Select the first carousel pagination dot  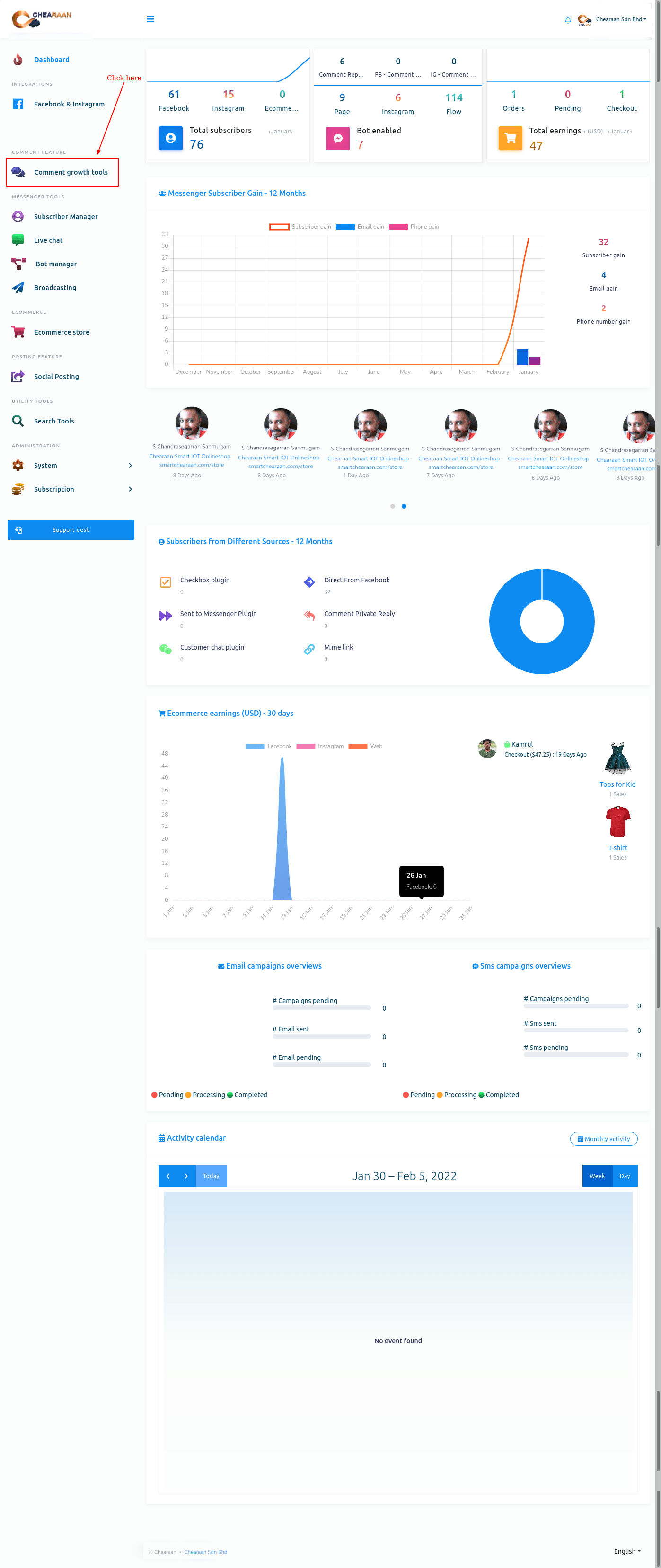(x=393, y=506)
